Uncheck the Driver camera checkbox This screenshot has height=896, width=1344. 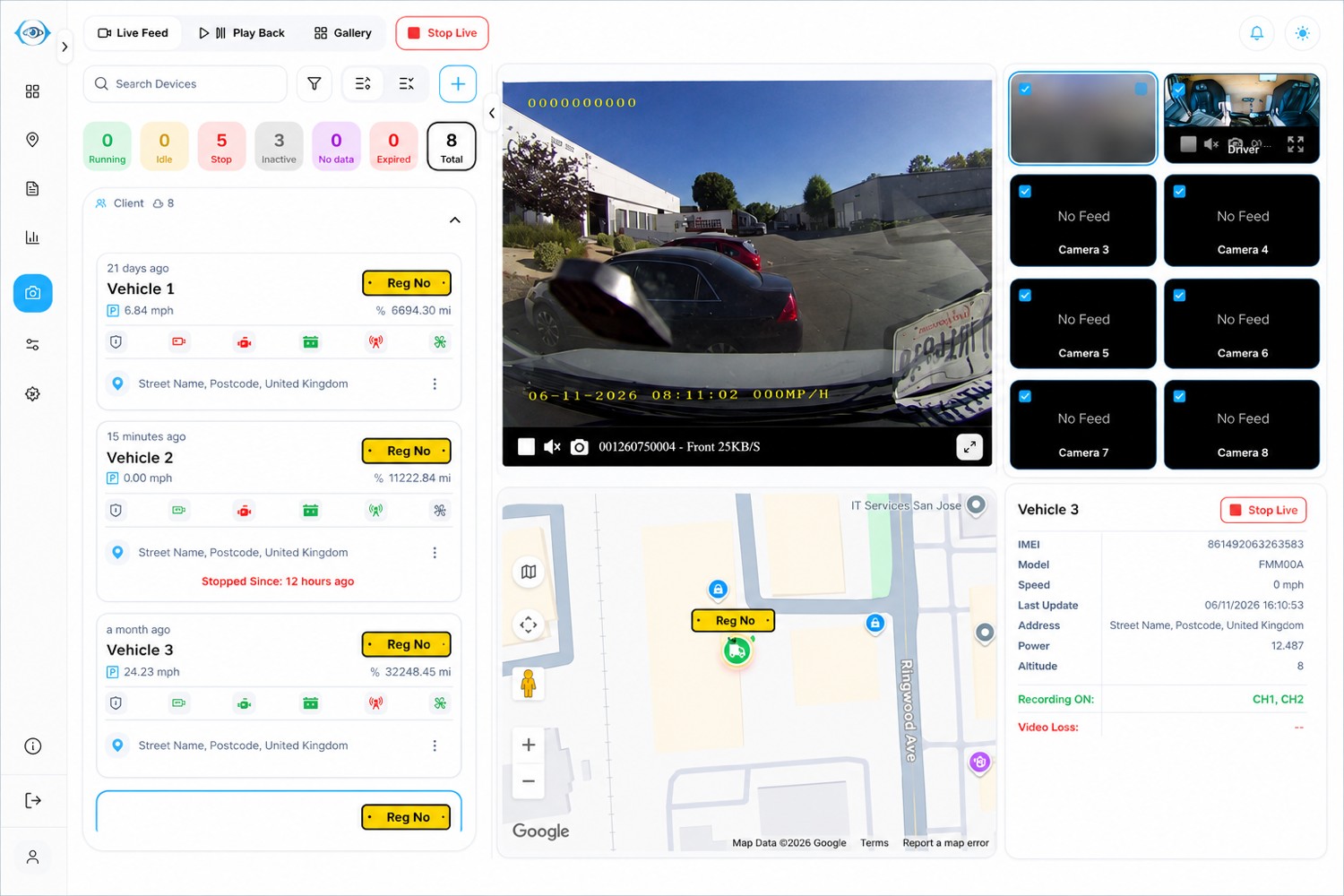(1179, 89)
